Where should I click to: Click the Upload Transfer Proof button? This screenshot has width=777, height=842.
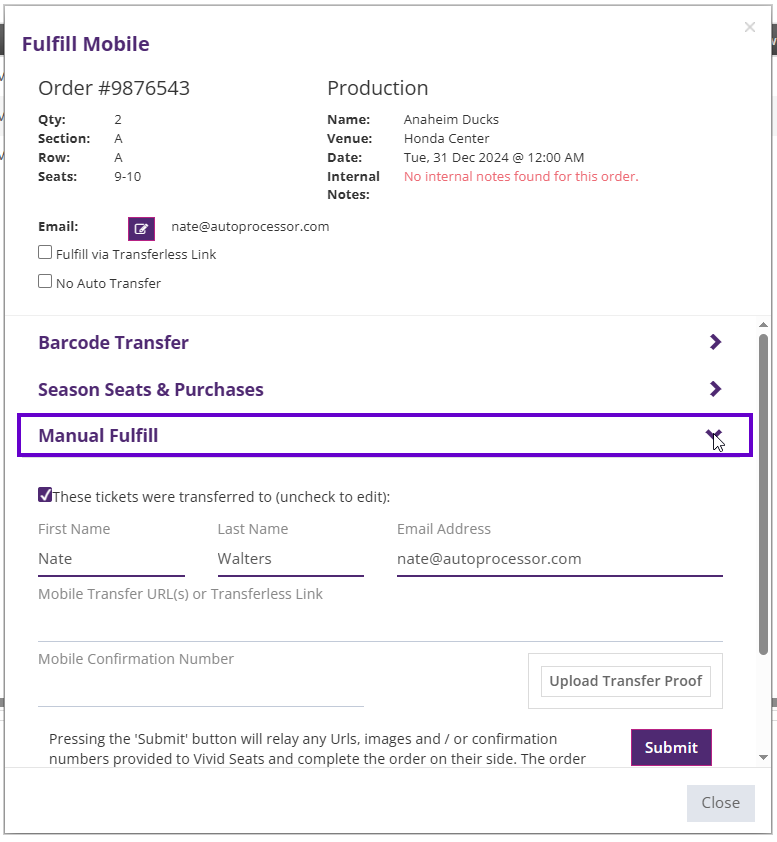[x=625, y=680]
